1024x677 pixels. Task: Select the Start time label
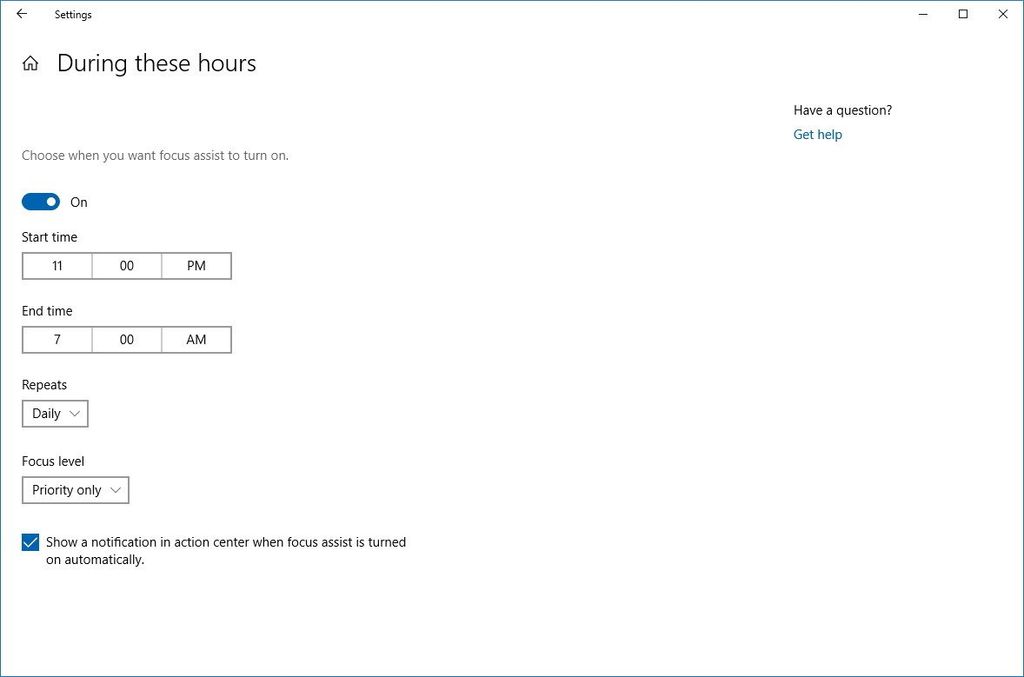point(49,237)
